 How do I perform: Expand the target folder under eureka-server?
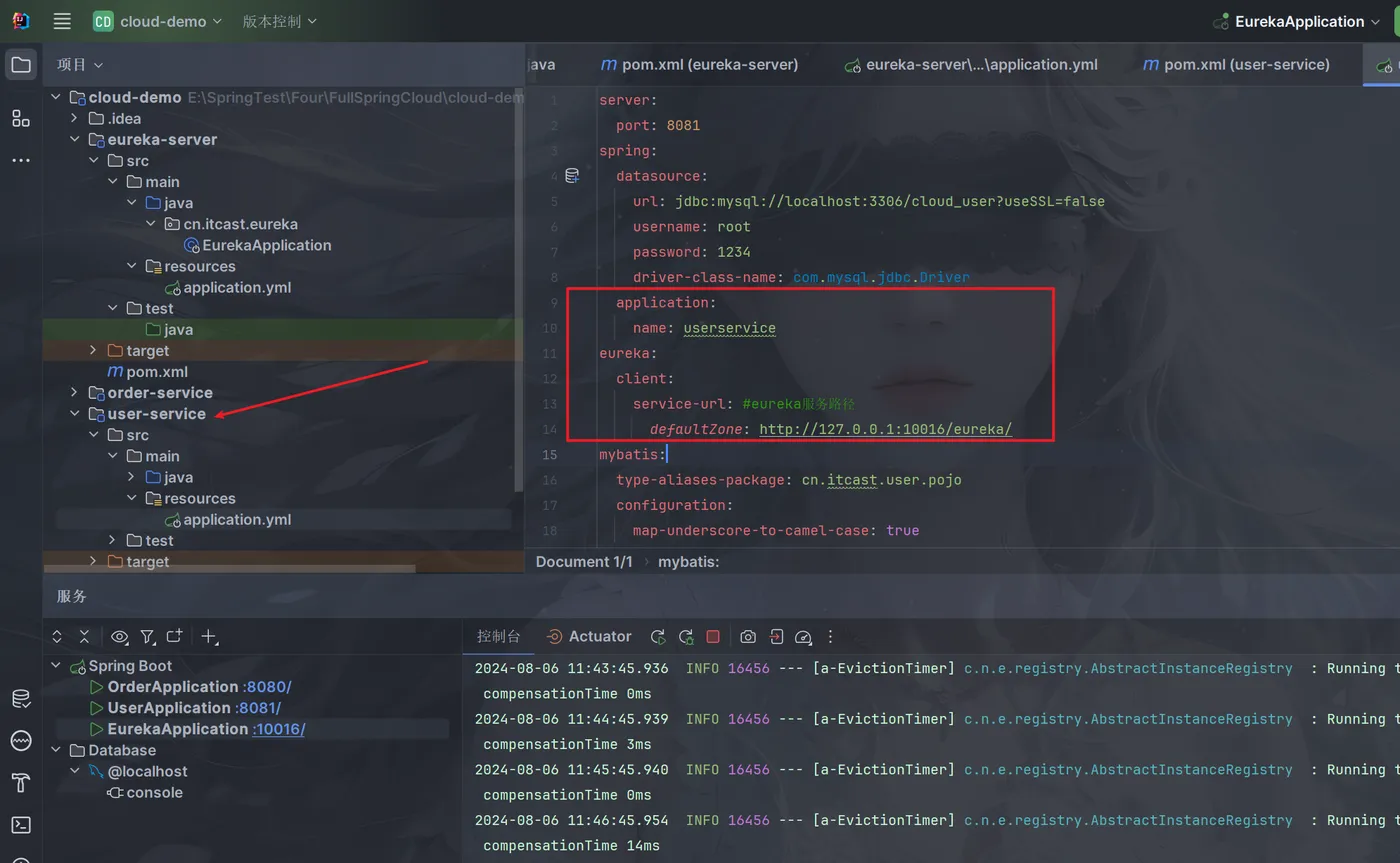click(x=93, y=350)
